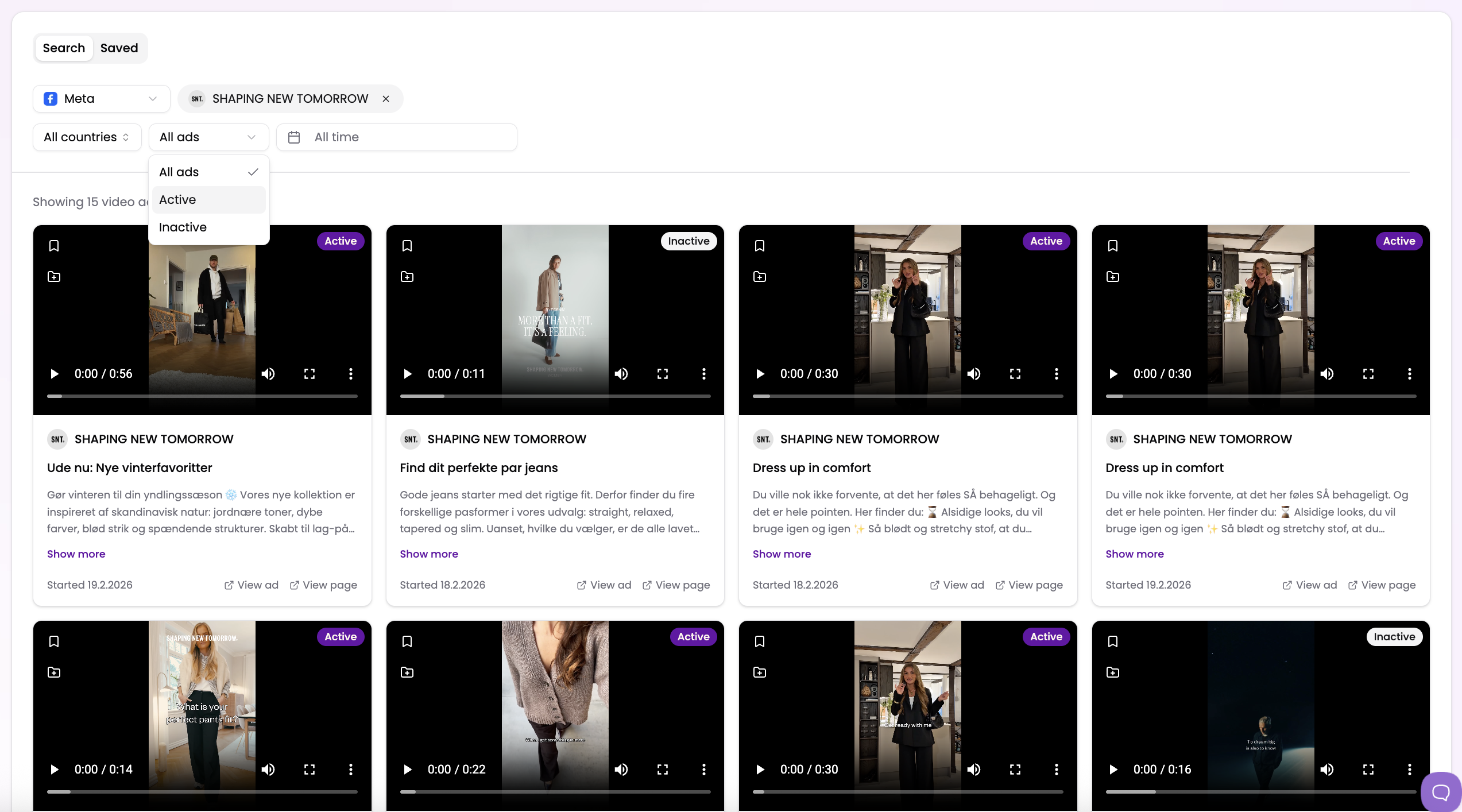Click View ad on the winter favorites card
Image resolution: width=1462 pixels, height=812 pixels.
coord(251,585)
